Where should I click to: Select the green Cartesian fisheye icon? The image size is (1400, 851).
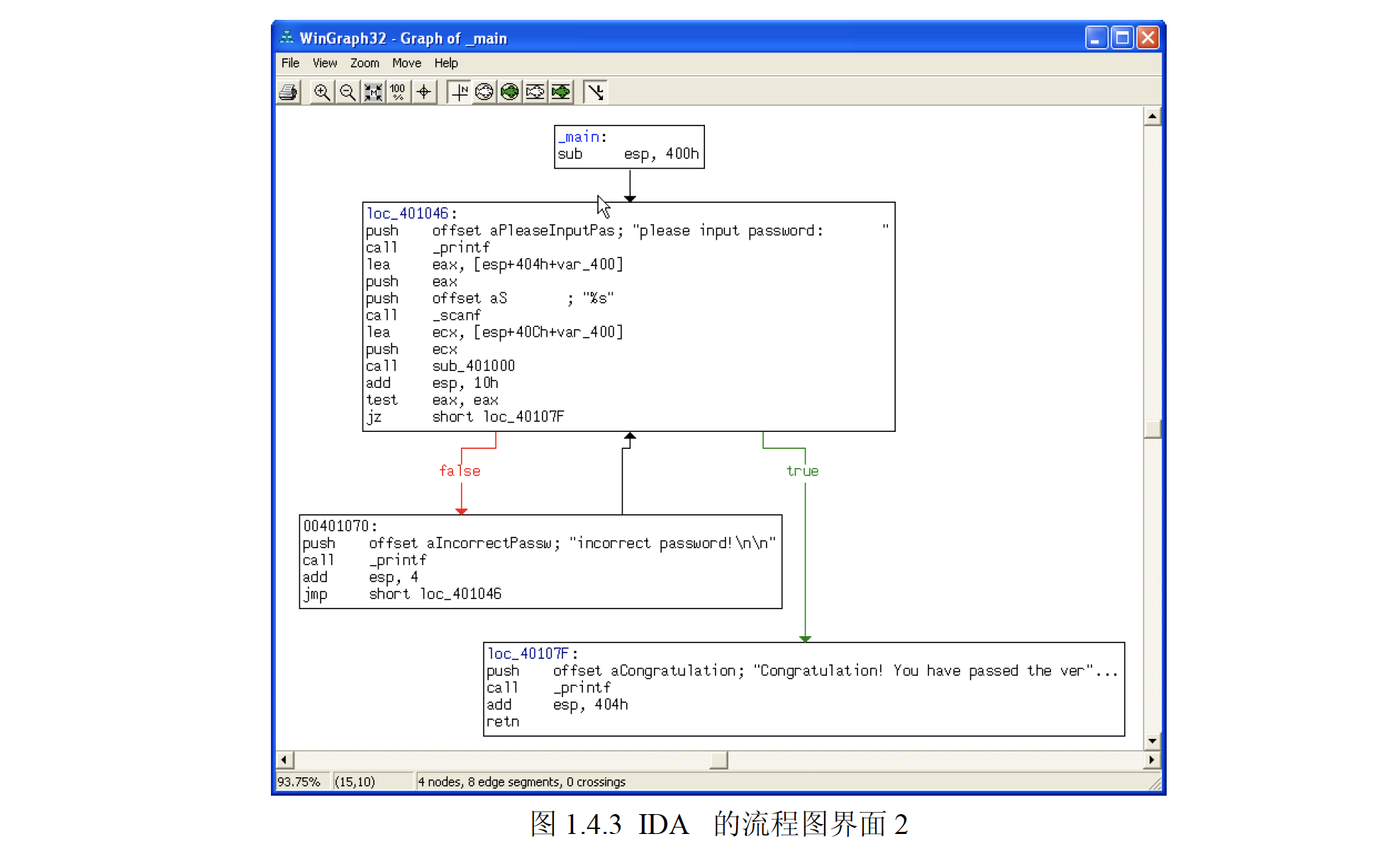point(561,92)
